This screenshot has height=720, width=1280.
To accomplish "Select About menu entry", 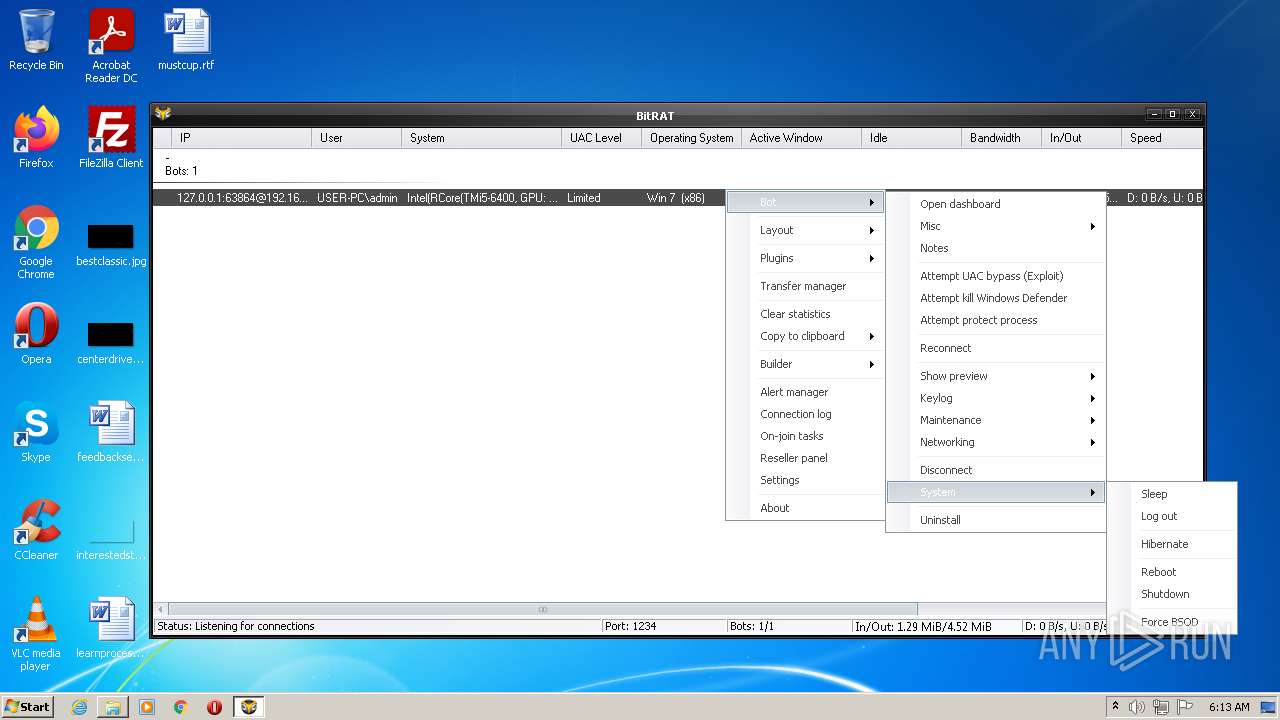I will coord(805,508).
